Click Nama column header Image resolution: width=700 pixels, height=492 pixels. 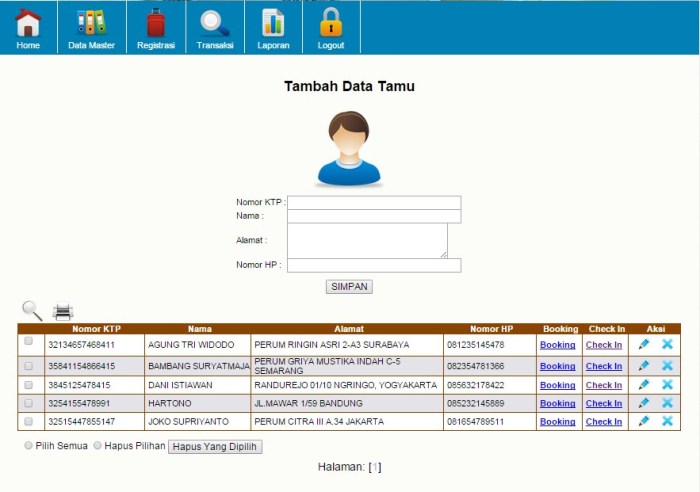(200, 329)
